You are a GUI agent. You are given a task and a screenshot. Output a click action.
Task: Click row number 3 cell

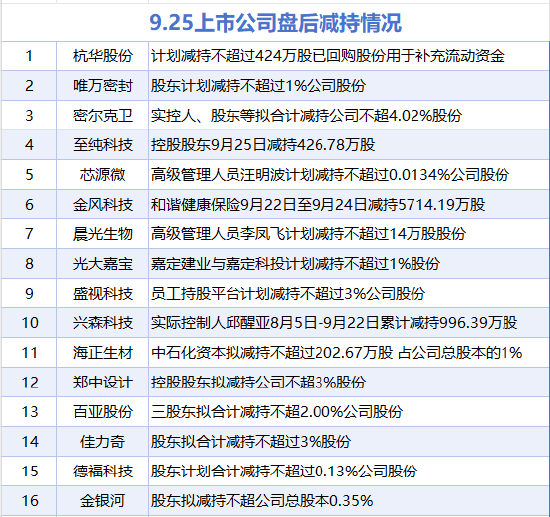coord(29,115)
